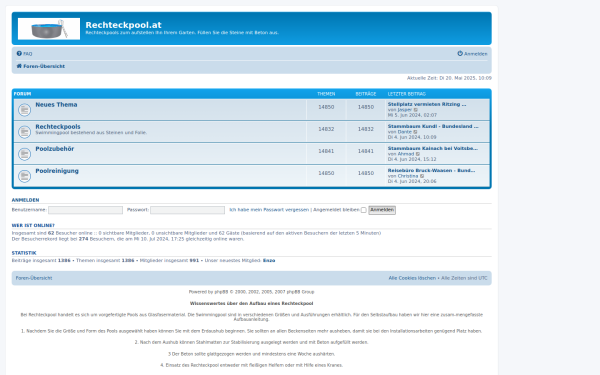
Task: Click view-latest-post icon next to Ahmad
Action: [x=418, y=154]
